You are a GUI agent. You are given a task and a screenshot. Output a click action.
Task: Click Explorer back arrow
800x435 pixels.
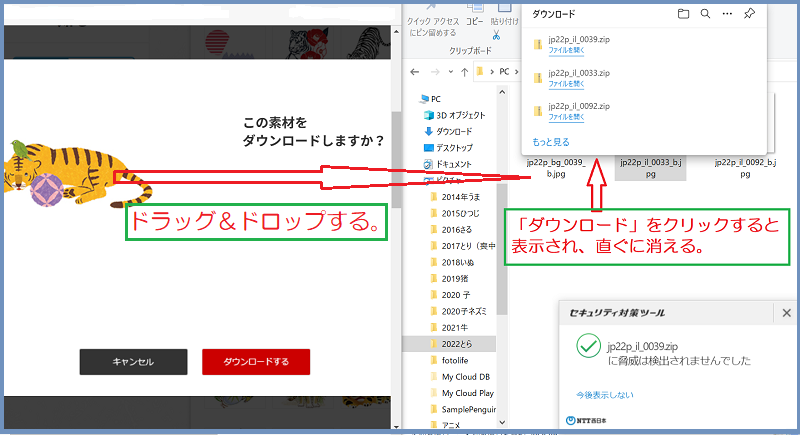pyautogui.click(x=415, y=72)
